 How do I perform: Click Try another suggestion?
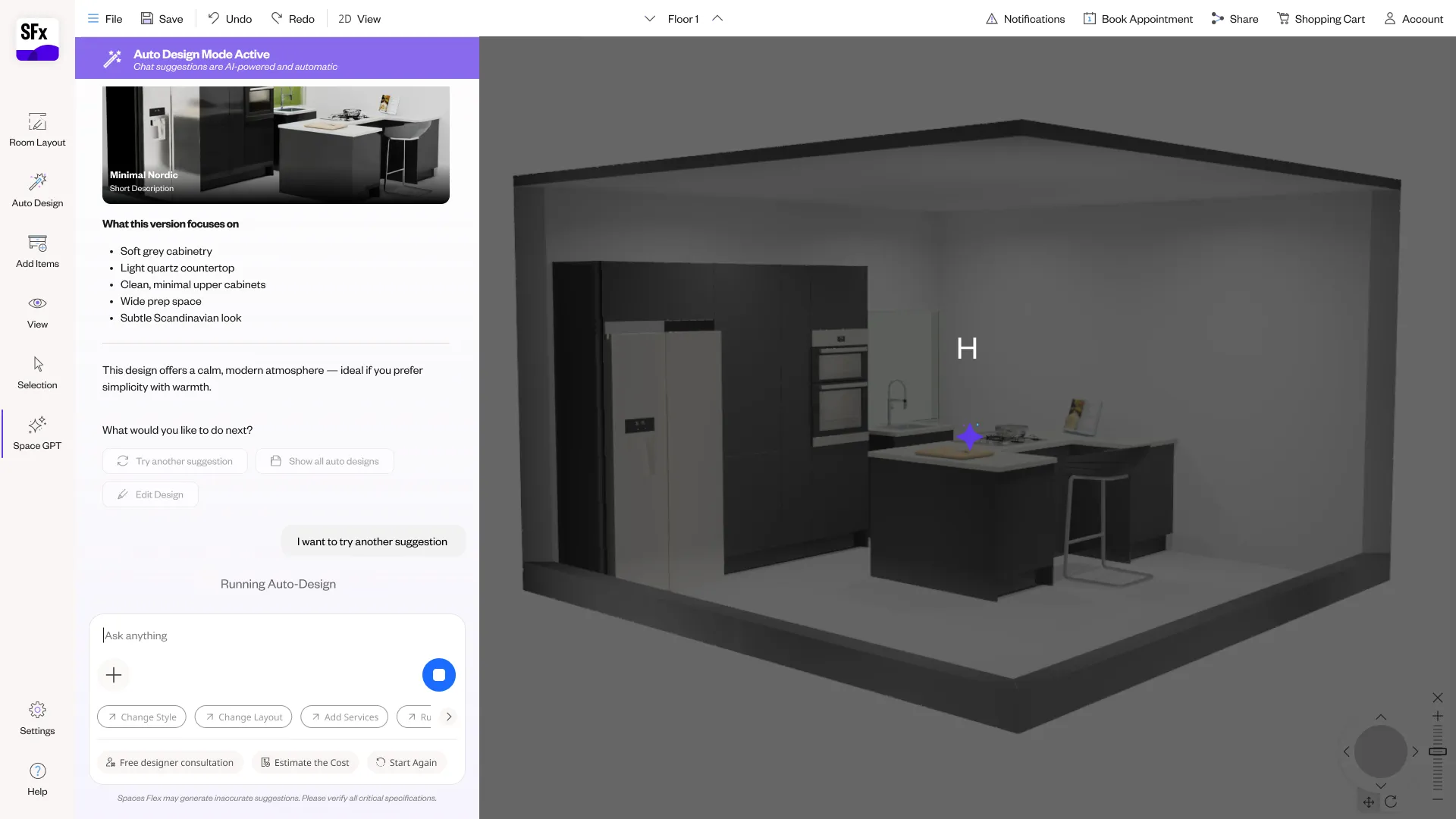175,461
